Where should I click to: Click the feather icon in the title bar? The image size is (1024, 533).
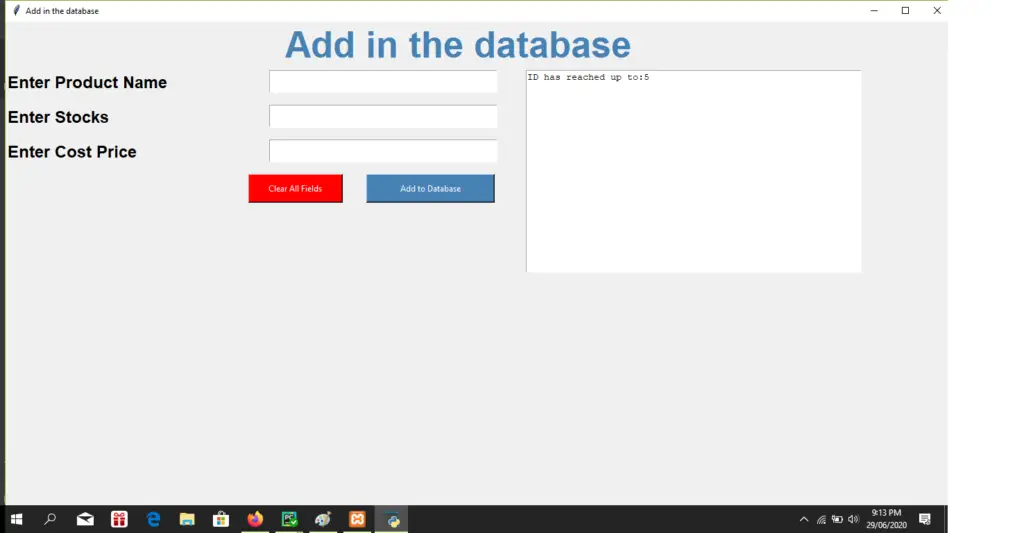pos(16,10)
